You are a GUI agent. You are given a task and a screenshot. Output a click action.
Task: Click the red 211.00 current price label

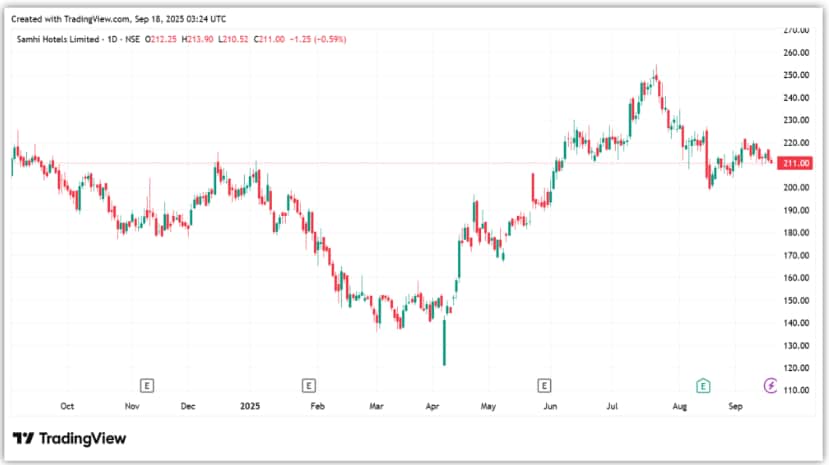pyautogui.click(x=797, y=163)
